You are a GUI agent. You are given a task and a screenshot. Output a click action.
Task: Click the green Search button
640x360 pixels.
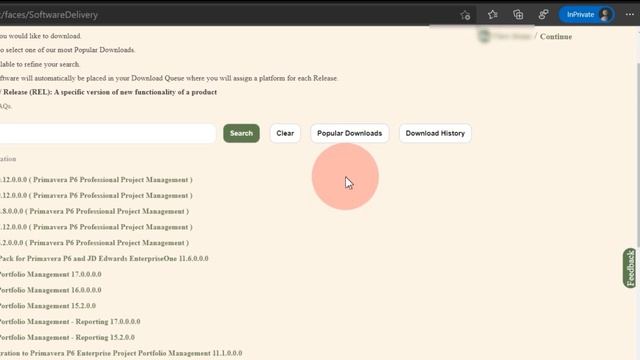(241, 133)
